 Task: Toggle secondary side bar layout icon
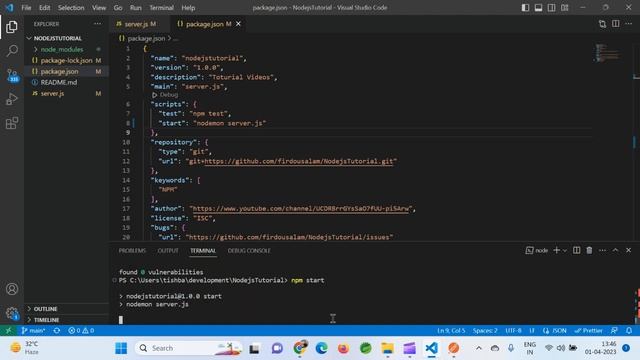pyautogui.click(x=552, y=7)
